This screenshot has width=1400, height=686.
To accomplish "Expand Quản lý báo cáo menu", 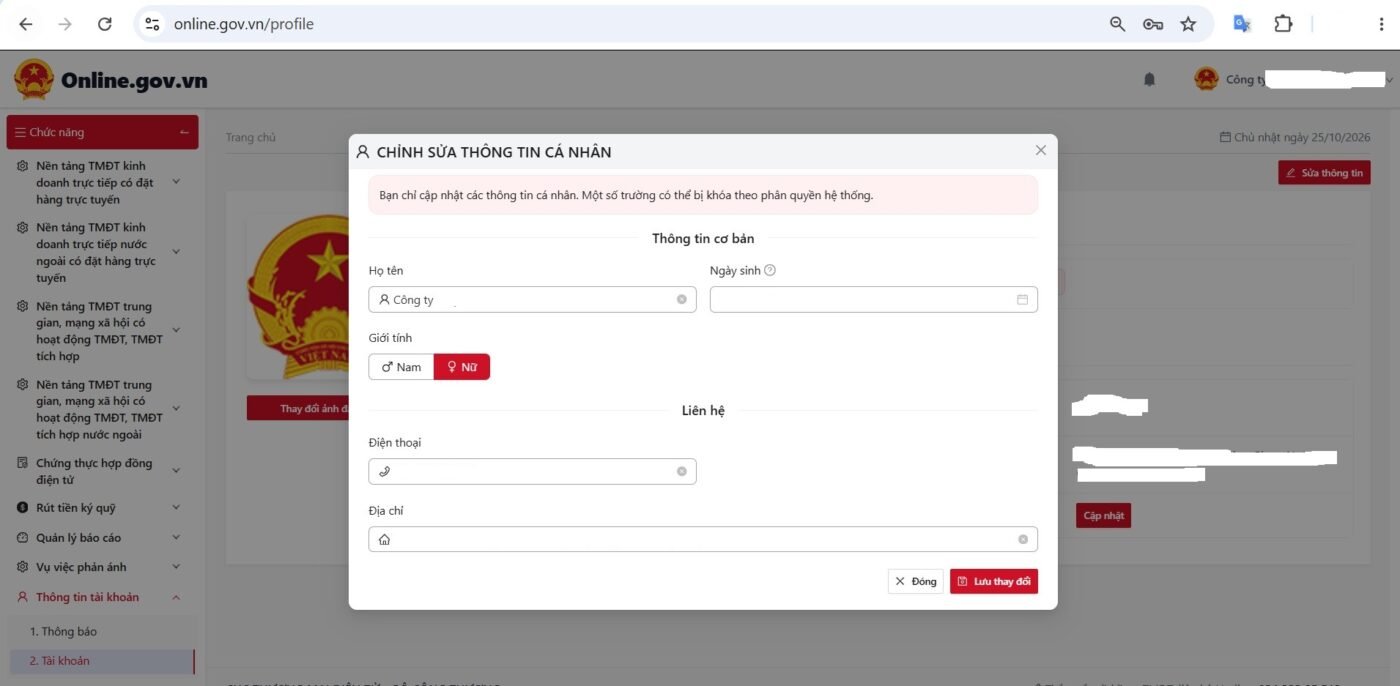I will [x=100, y=538].
